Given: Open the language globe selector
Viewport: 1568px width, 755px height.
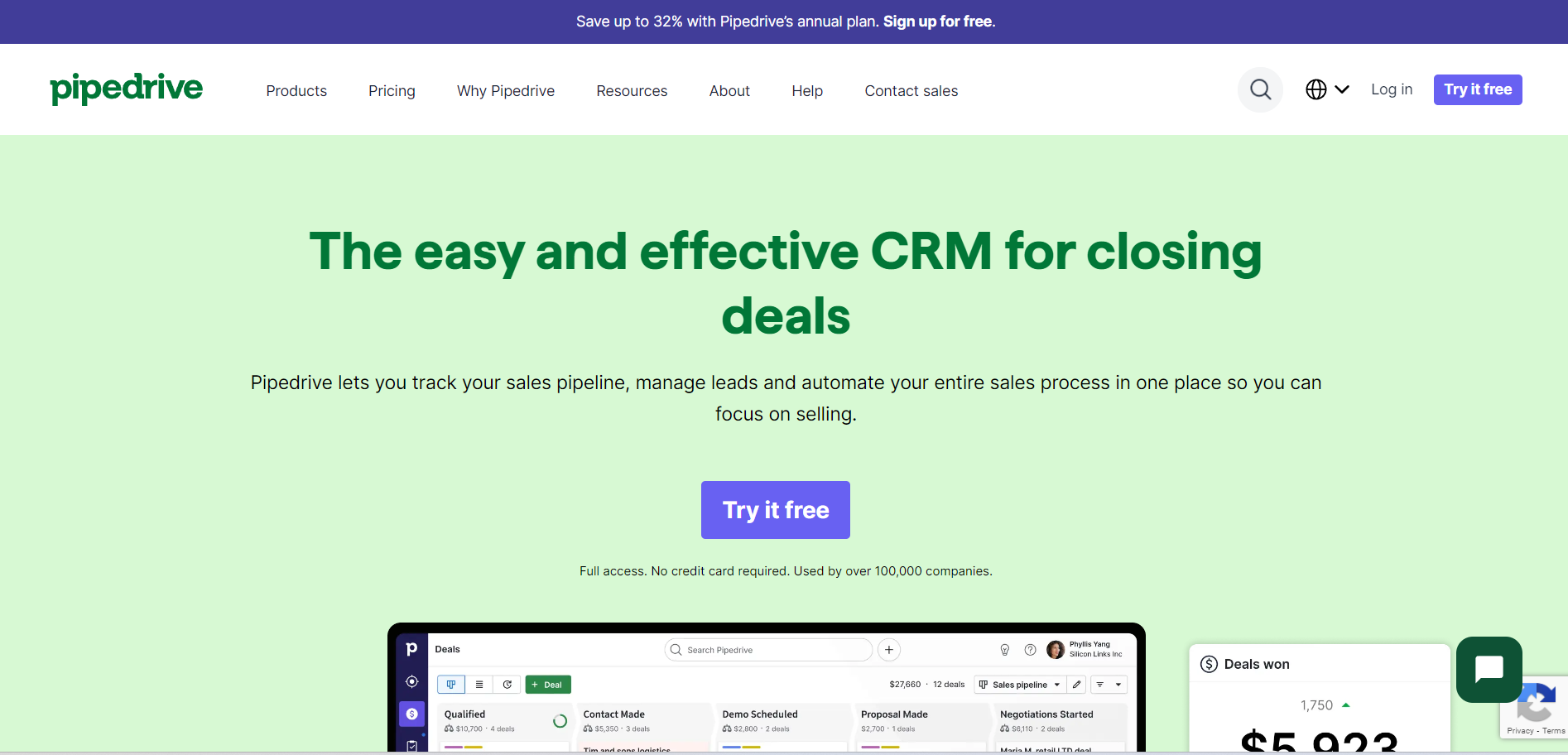Looking at the screenshot, I should coord(1327,89).
